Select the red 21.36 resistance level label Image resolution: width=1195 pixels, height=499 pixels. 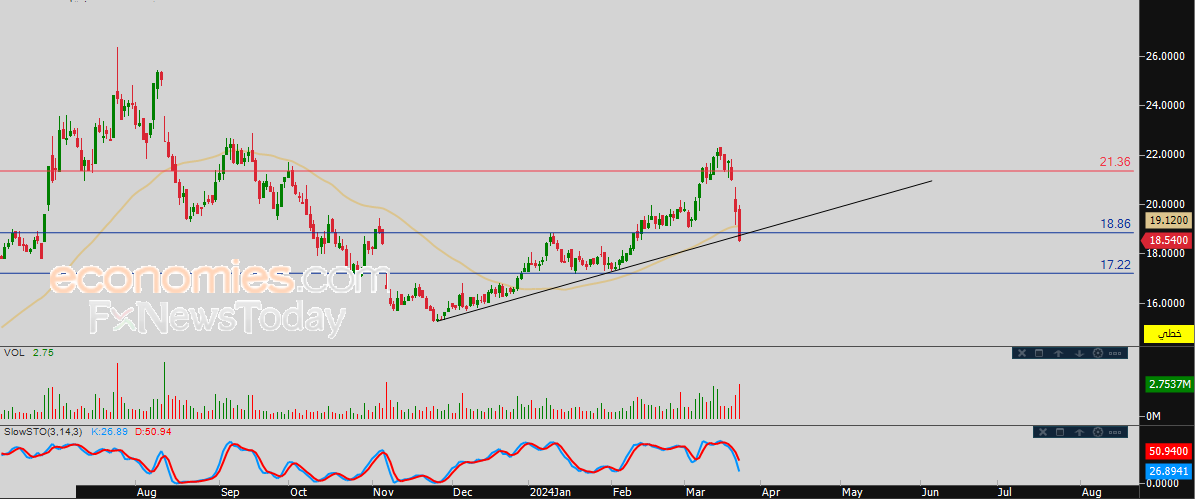[1115, 162]
